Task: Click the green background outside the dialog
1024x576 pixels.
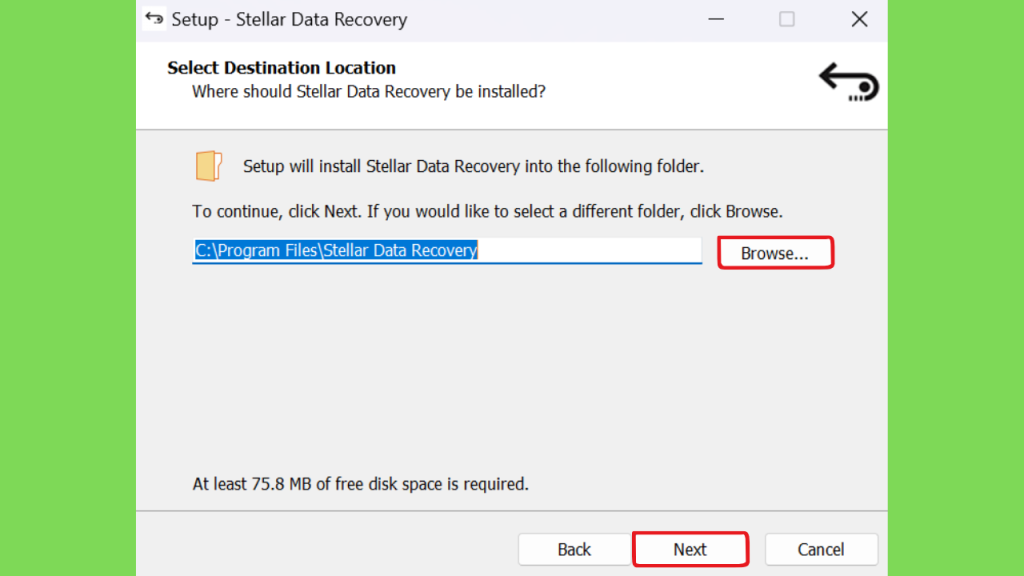Action: (68, 288)
